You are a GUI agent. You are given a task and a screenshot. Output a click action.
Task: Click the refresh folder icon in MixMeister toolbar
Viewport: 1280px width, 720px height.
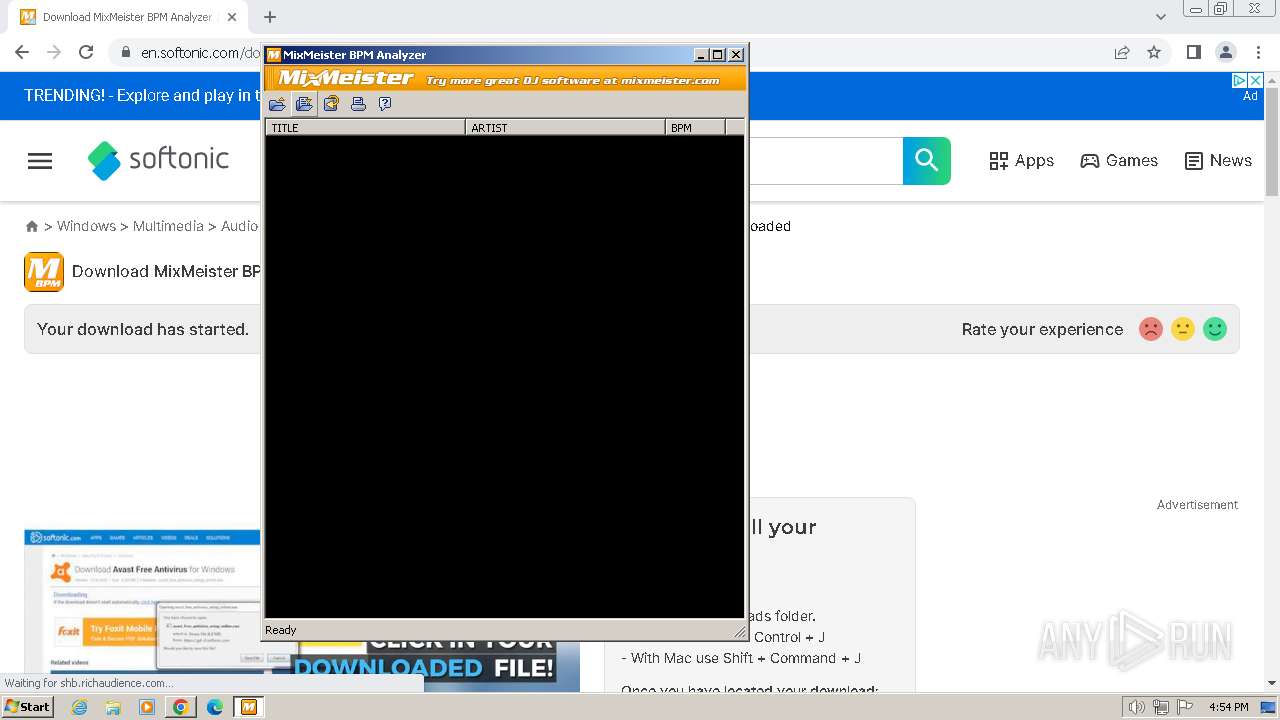click(x=331, y=104)
